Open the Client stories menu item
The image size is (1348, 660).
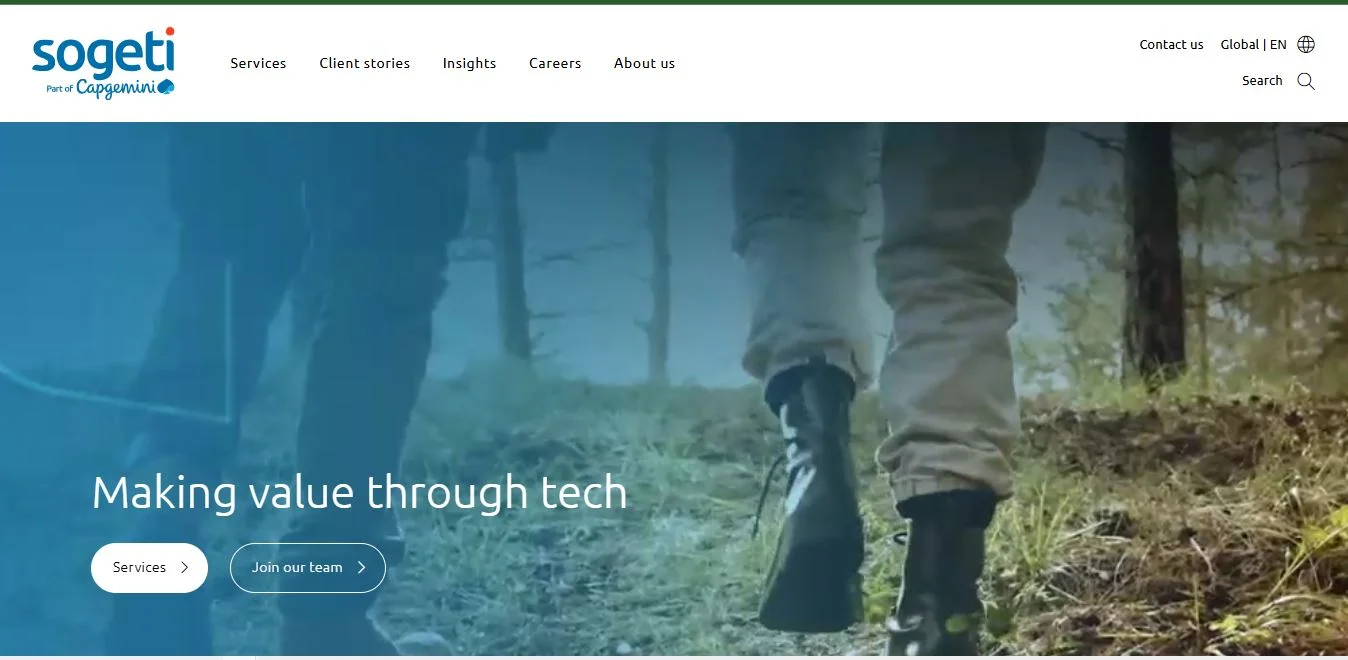click(x=364, y=63)
